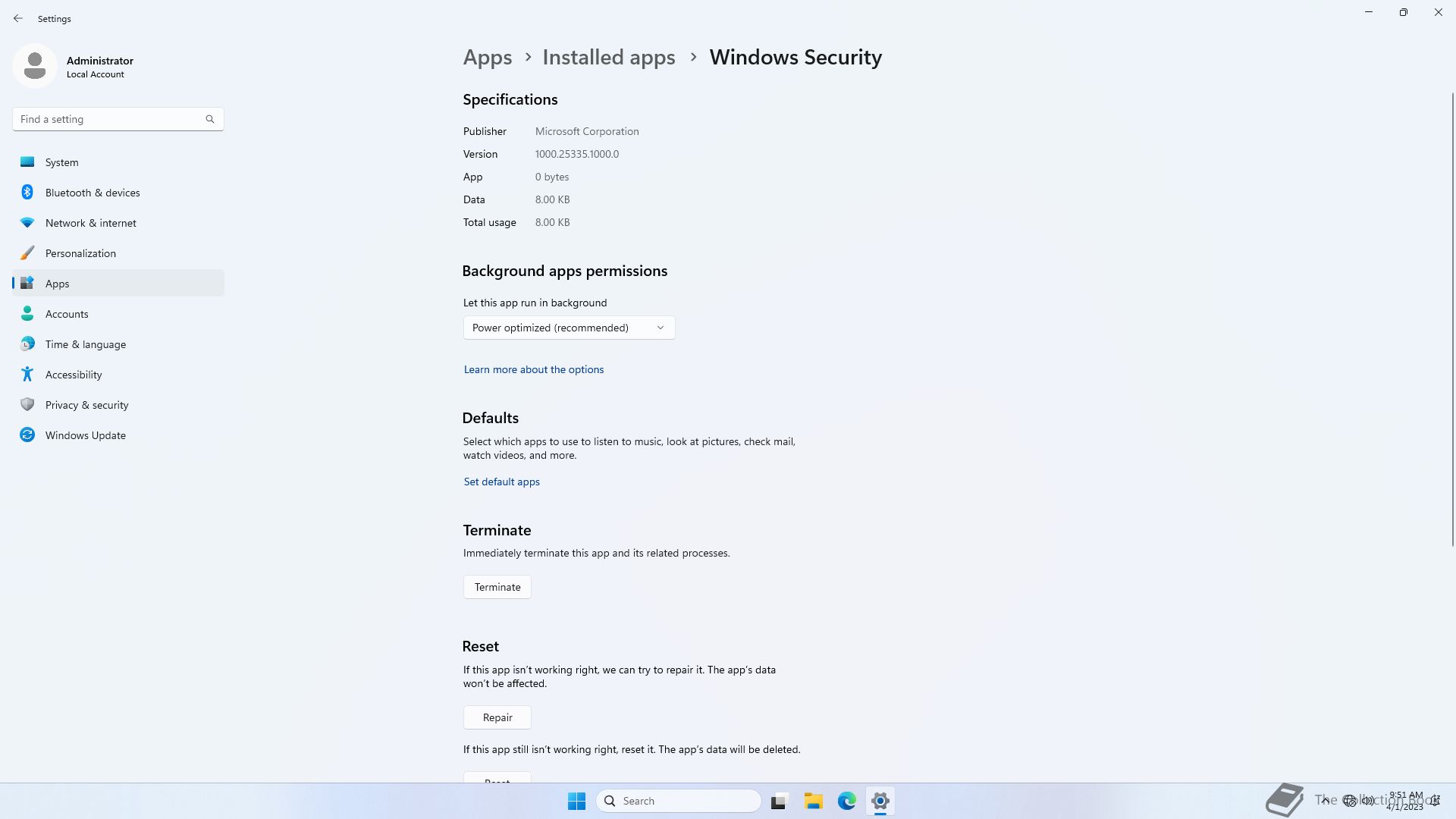Open Personalization settings
This screenshot has height=819, width=1456.
click(x=118, y=253)
